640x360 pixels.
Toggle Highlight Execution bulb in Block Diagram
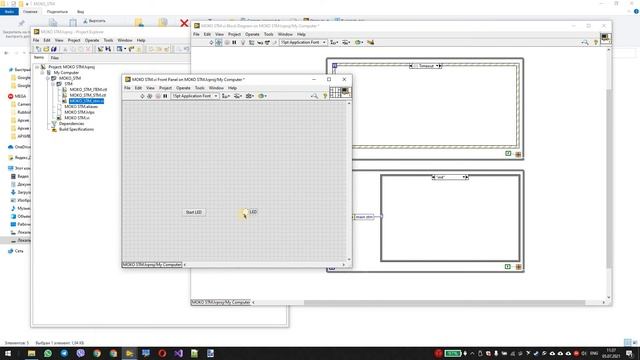[243, 42]
